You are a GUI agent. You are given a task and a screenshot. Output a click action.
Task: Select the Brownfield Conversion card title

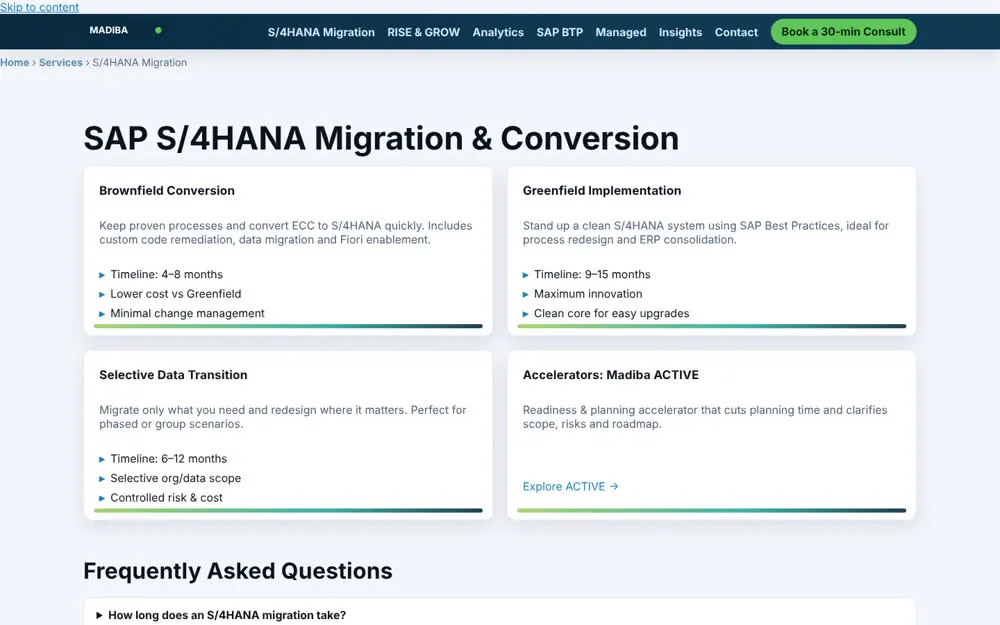pyautogui.click(x=167, y=190)
